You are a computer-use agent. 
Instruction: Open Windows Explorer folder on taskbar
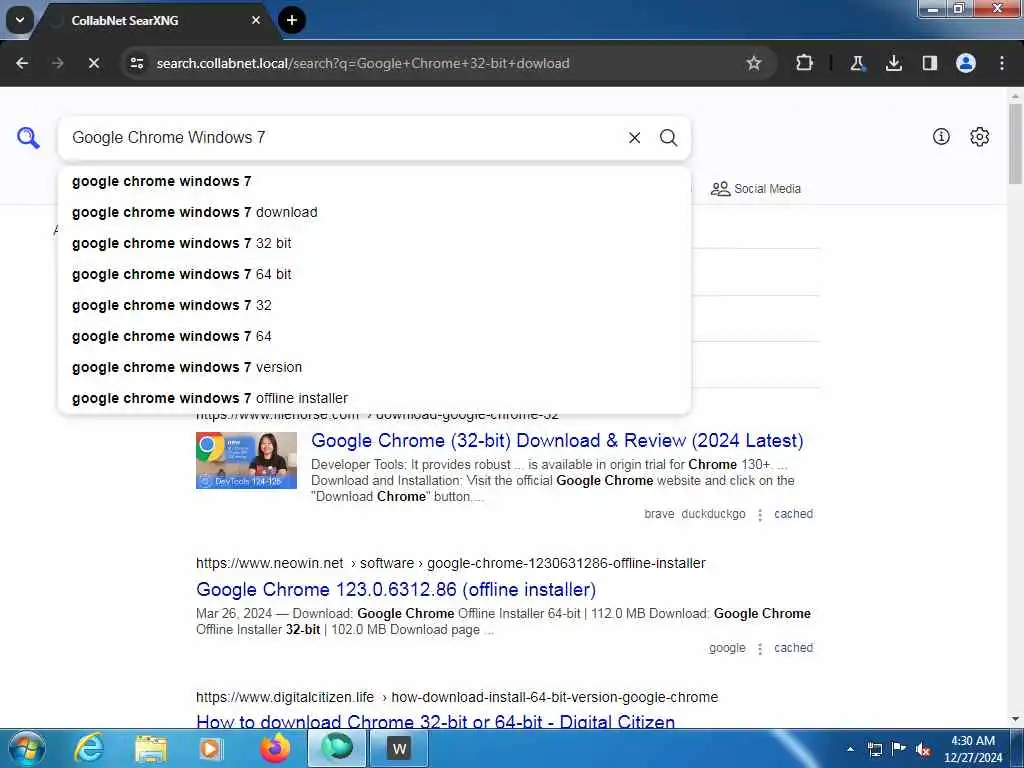click(x=151, y=748)
